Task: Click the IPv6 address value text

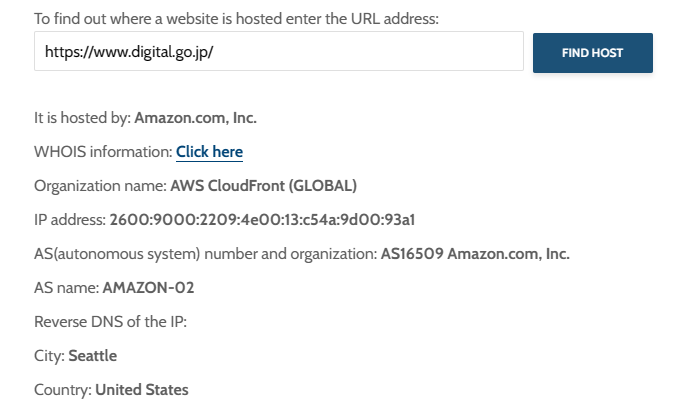Action: [262, 220]
